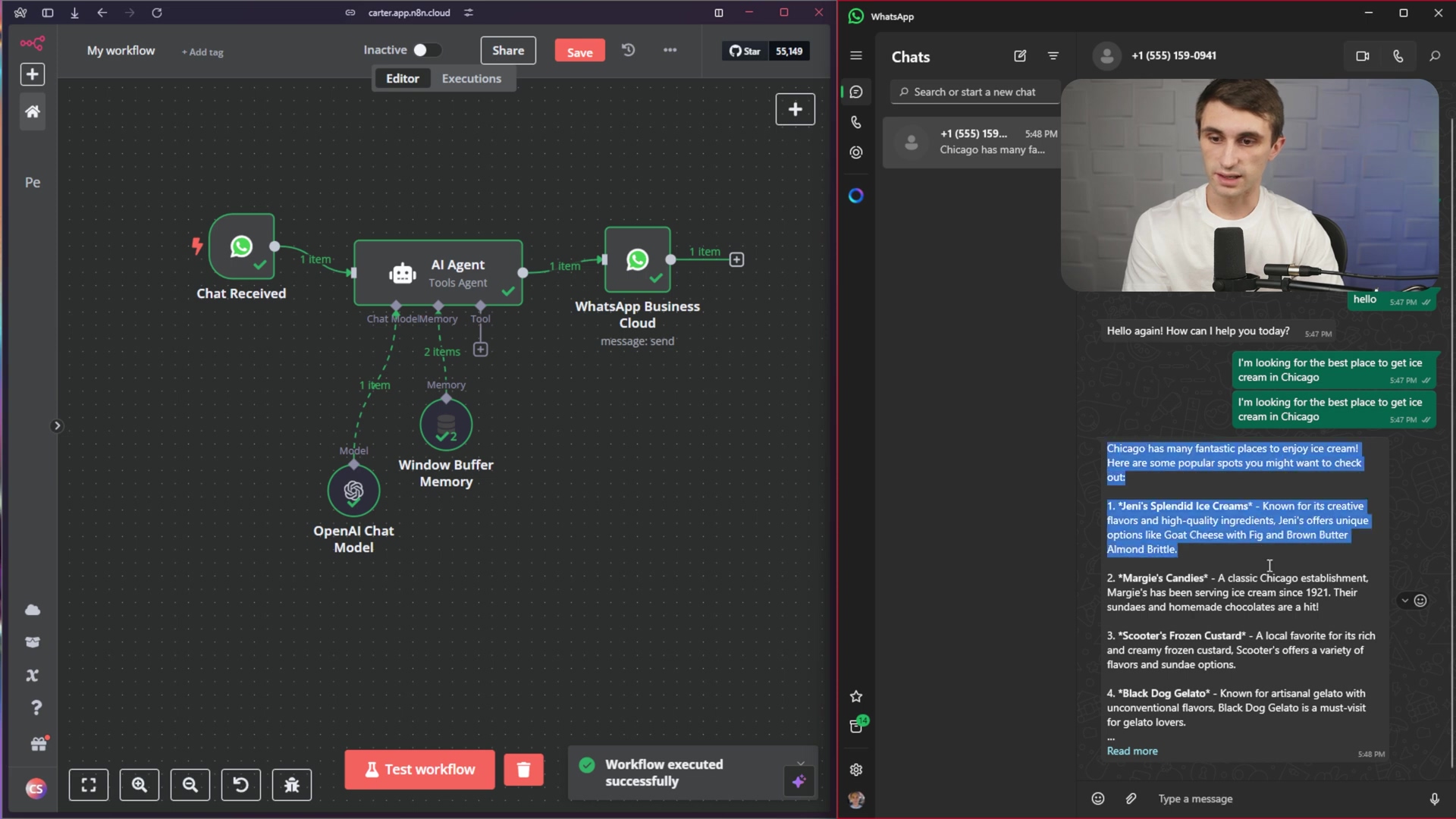Screen dimensions: 1456x819
Task: Zoom out on the canvas
Action: 190,785
